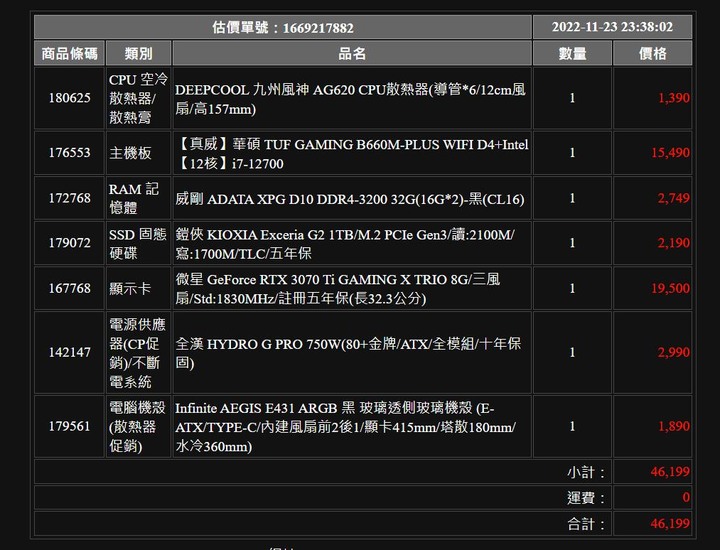The height and width of the screenshot is (550, 720).
Task: Select the Infinite AEGIS E431 ARGB product name
Action: (345, 427)
